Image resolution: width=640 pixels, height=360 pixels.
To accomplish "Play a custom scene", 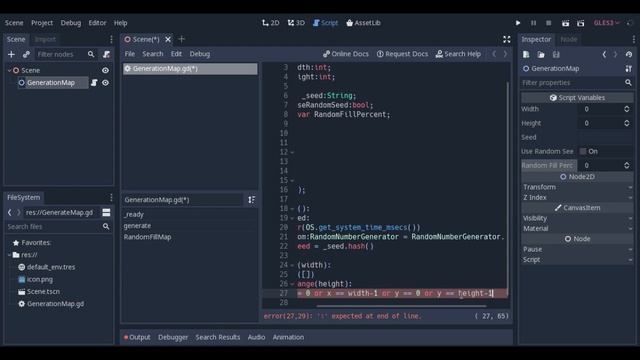I will [580, 23].
